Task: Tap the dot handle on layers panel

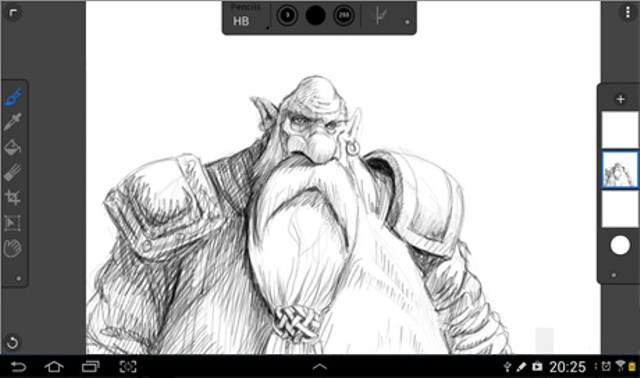Action: [x=614, y=276]
